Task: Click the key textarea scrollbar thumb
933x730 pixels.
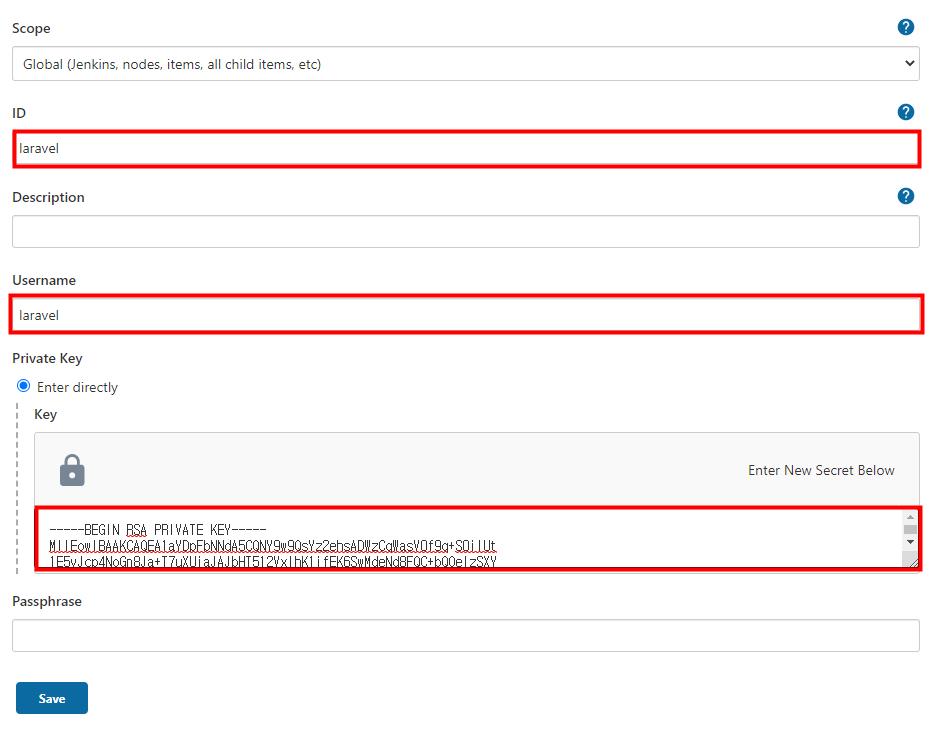Action: (910, 530)
